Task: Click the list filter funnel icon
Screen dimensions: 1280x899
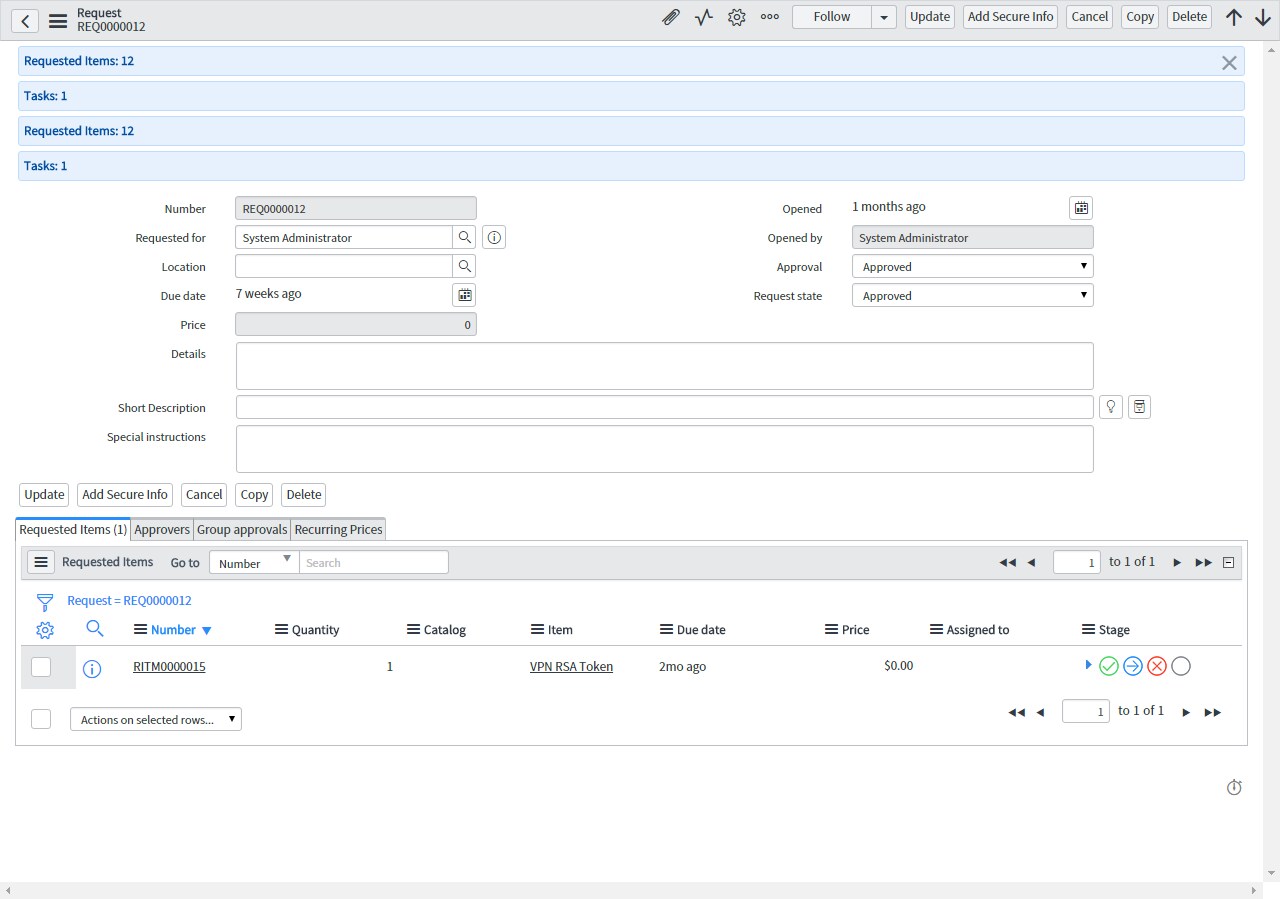Action: click(45, 602)
